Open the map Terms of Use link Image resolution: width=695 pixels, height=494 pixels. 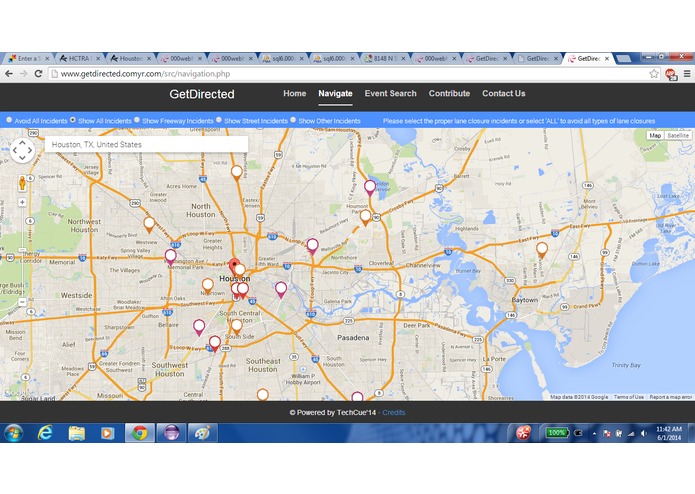click(x=629, y=397)
